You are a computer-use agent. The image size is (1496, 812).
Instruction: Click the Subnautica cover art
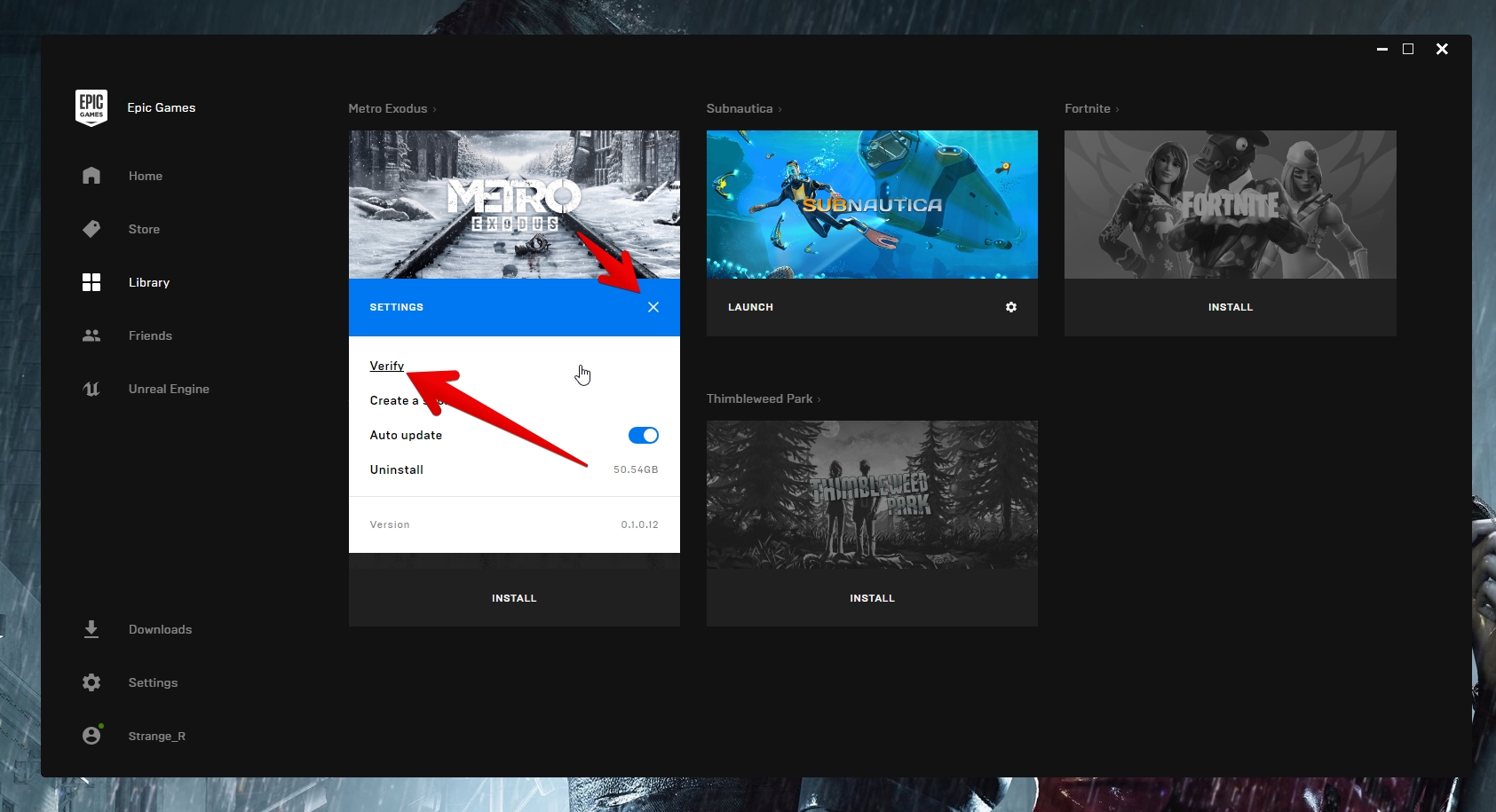pos(872,204)
